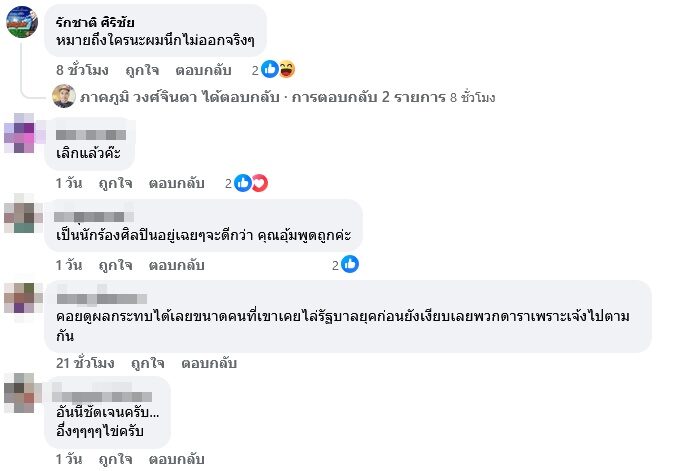Open รักชาติ ศิริชัย profile picture
Screen dimensions: 678x471
click(22, 22)
